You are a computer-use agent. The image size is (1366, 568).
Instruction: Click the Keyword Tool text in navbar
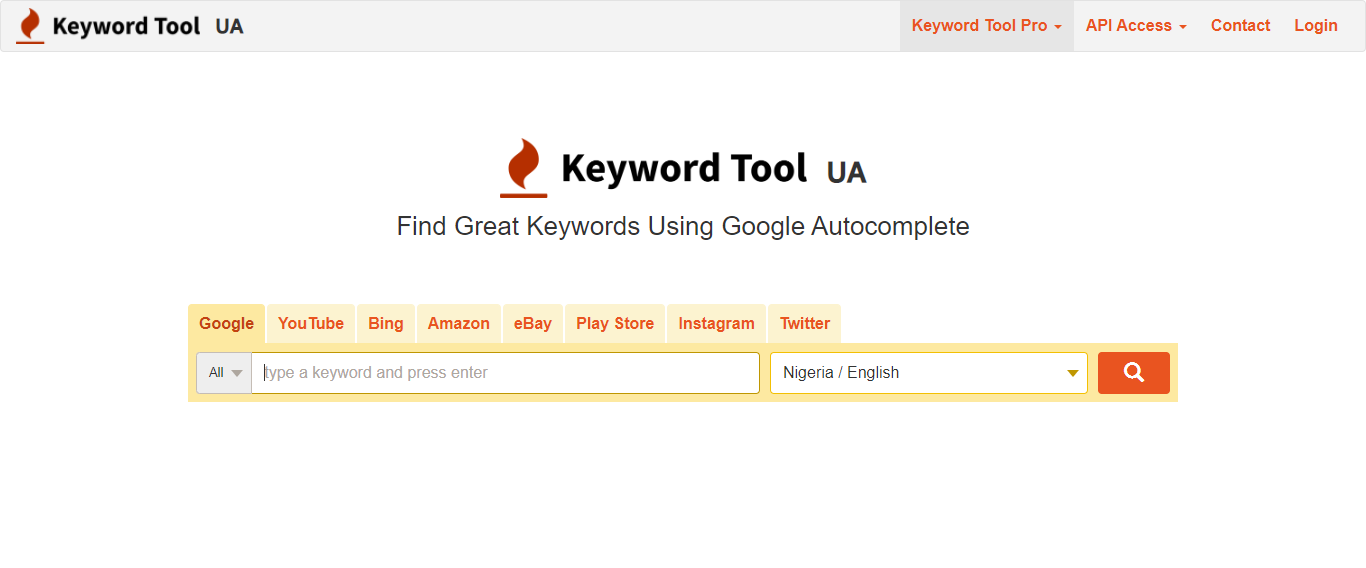point(127,27)
